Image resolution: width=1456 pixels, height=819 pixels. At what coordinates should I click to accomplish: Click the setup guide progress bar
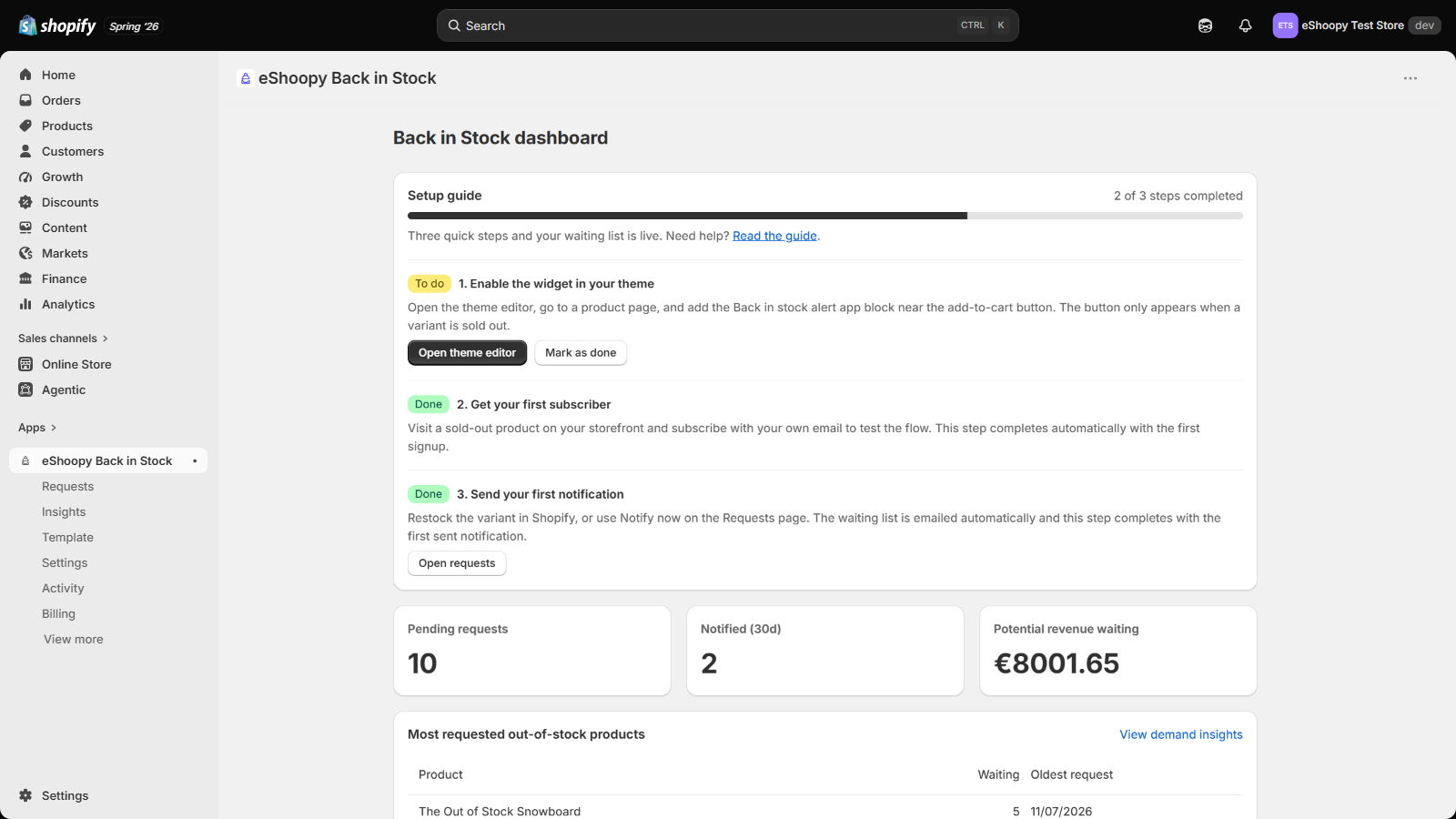point(825,216)
